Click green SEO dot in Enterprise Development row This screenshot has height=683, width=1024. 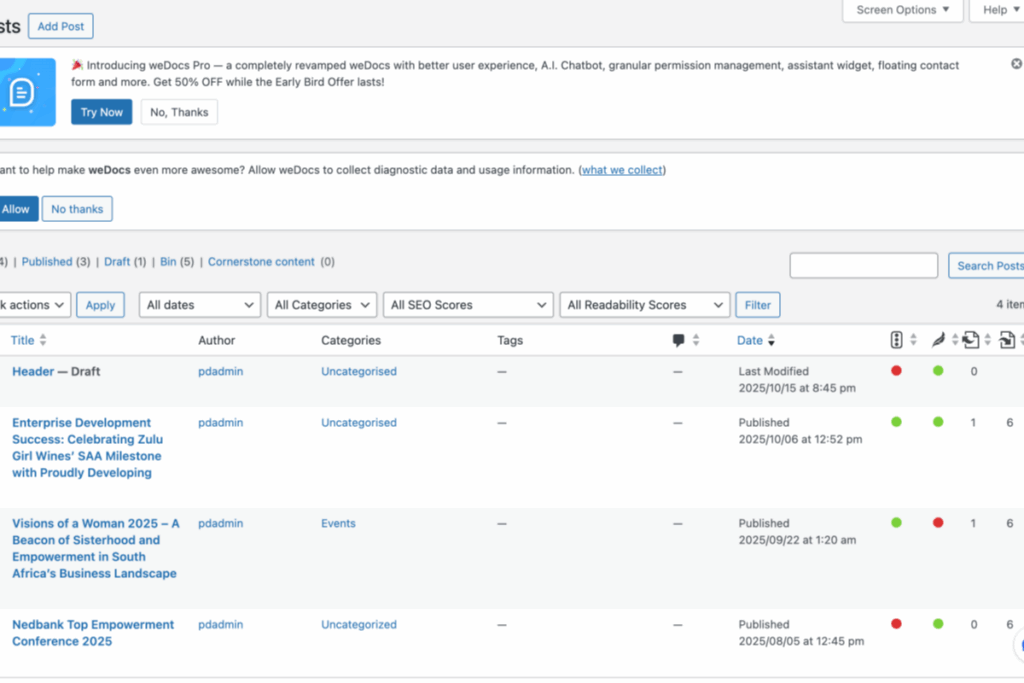pyautogui.click(x=897, y=422)
